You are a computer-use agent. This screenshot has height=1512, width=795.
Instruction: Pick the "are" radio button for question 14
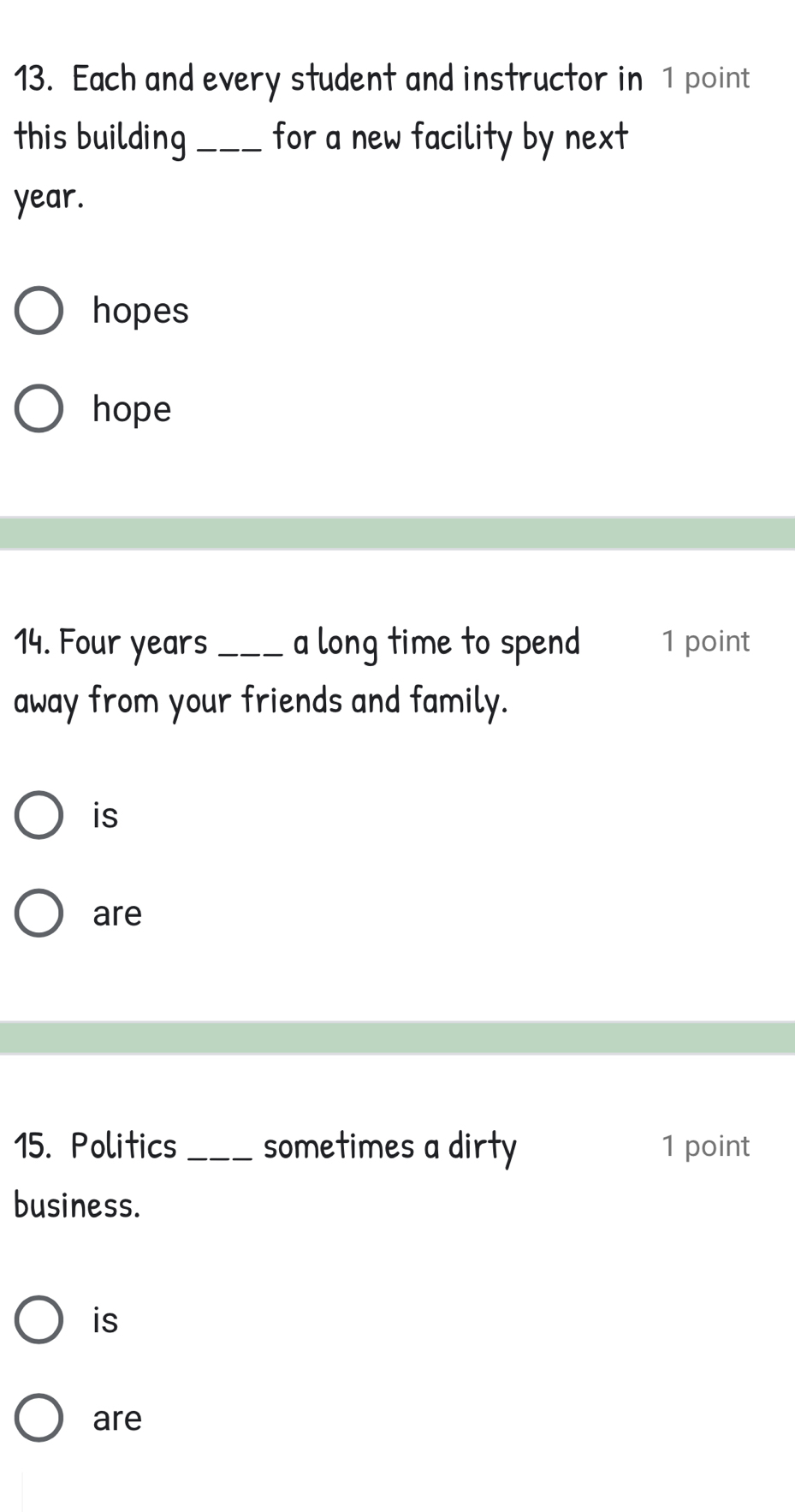tap(39, 913)
